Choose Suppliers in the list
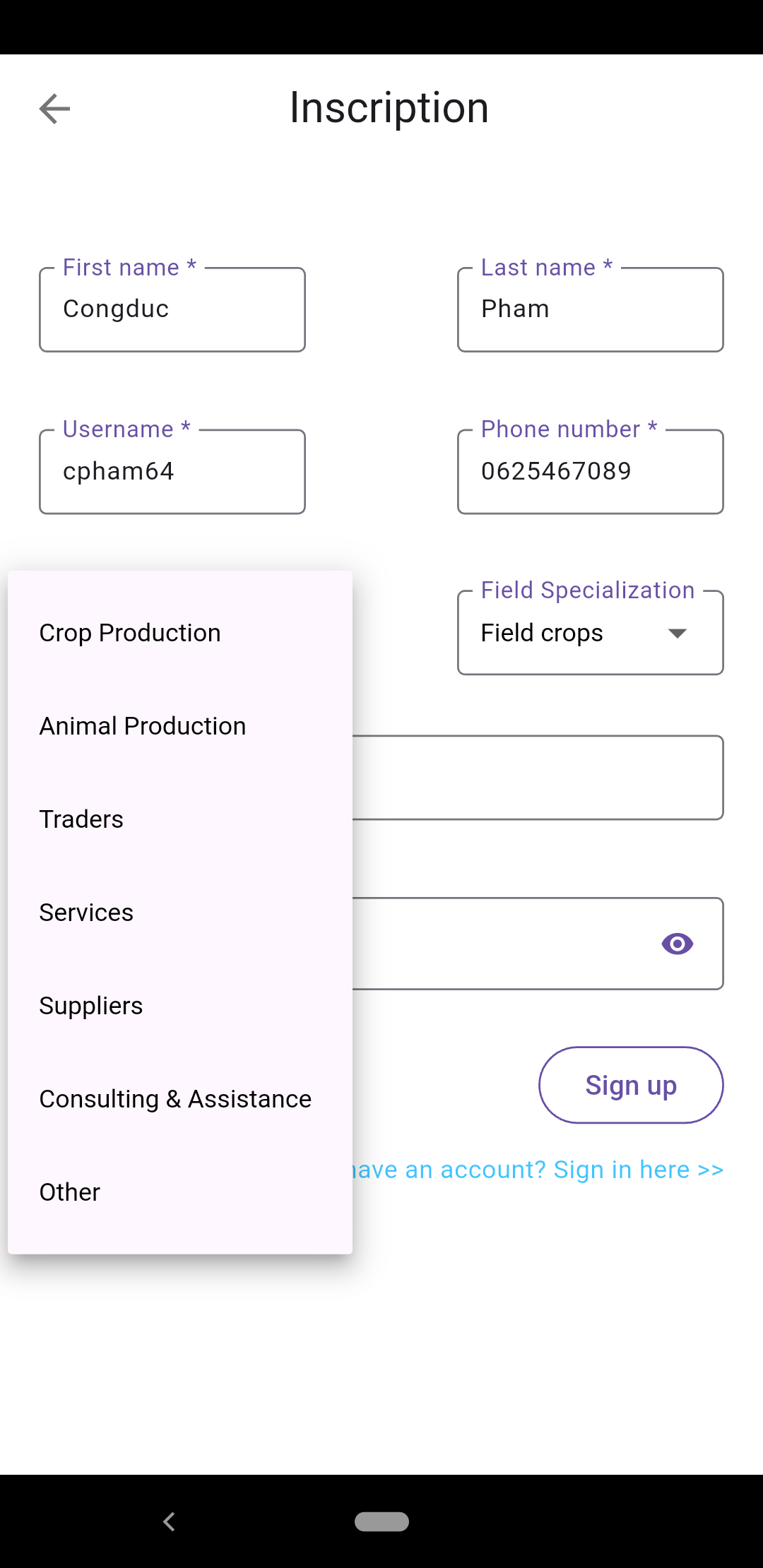The width and height of the screenshot is (763, 1568). point(91,1006)
